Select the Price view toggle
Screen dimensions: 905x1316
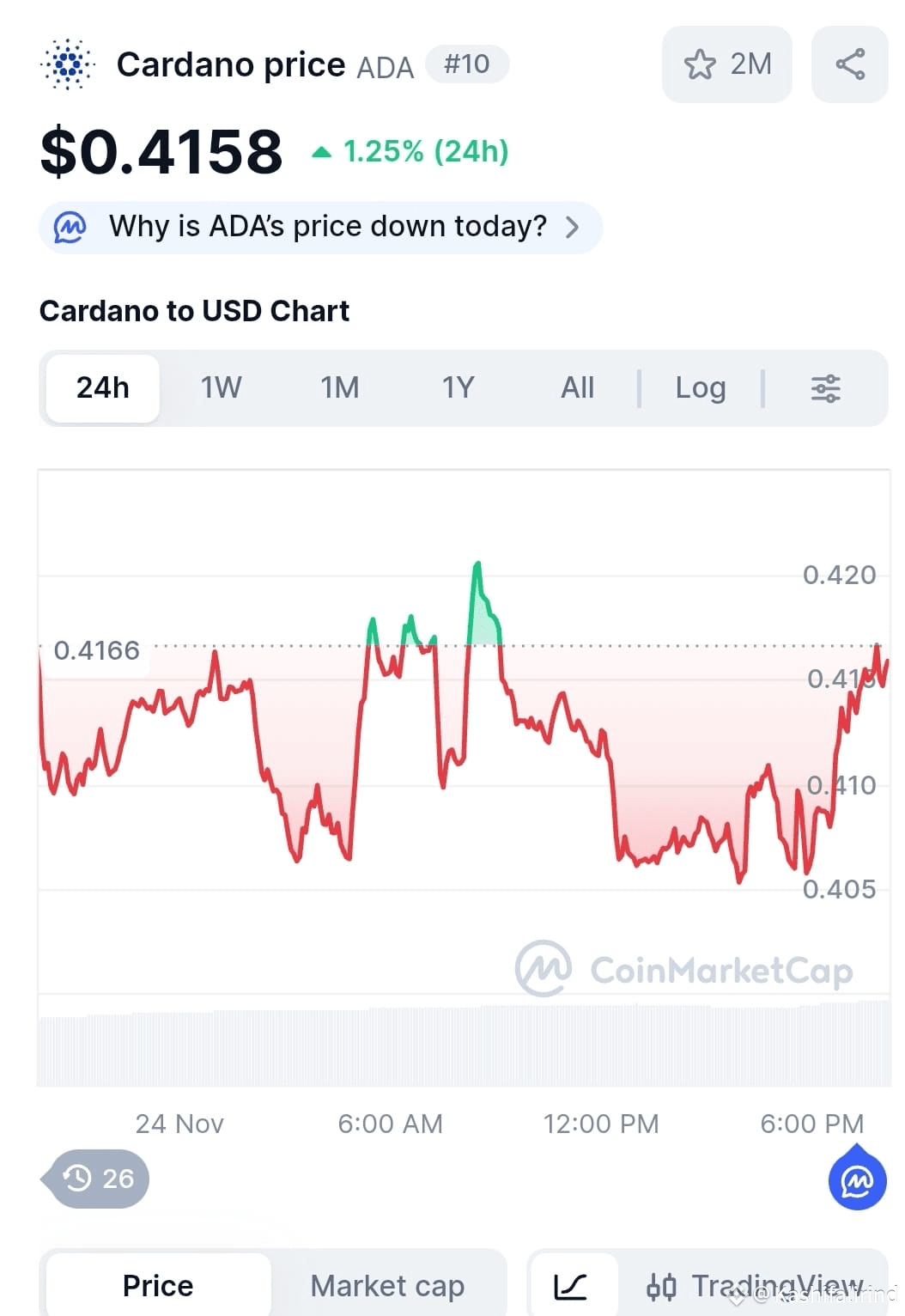pyautogui.click(x=158, y=1286)
